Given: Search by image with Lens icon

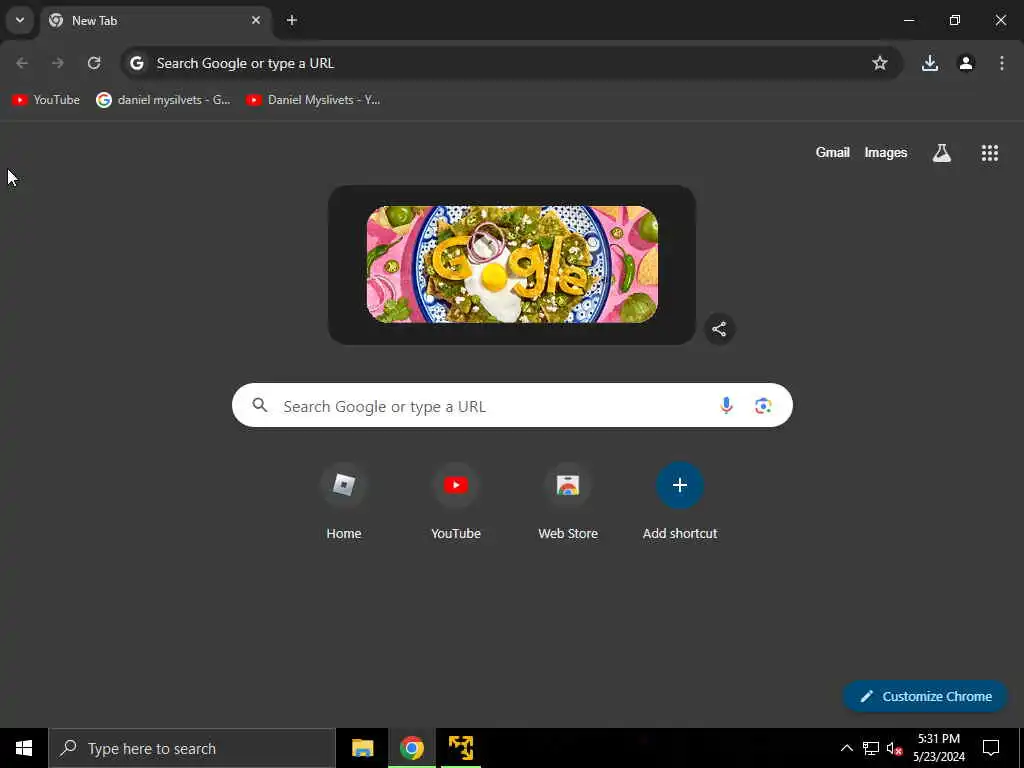Looking at the screenshot, I should pos(763,406).
